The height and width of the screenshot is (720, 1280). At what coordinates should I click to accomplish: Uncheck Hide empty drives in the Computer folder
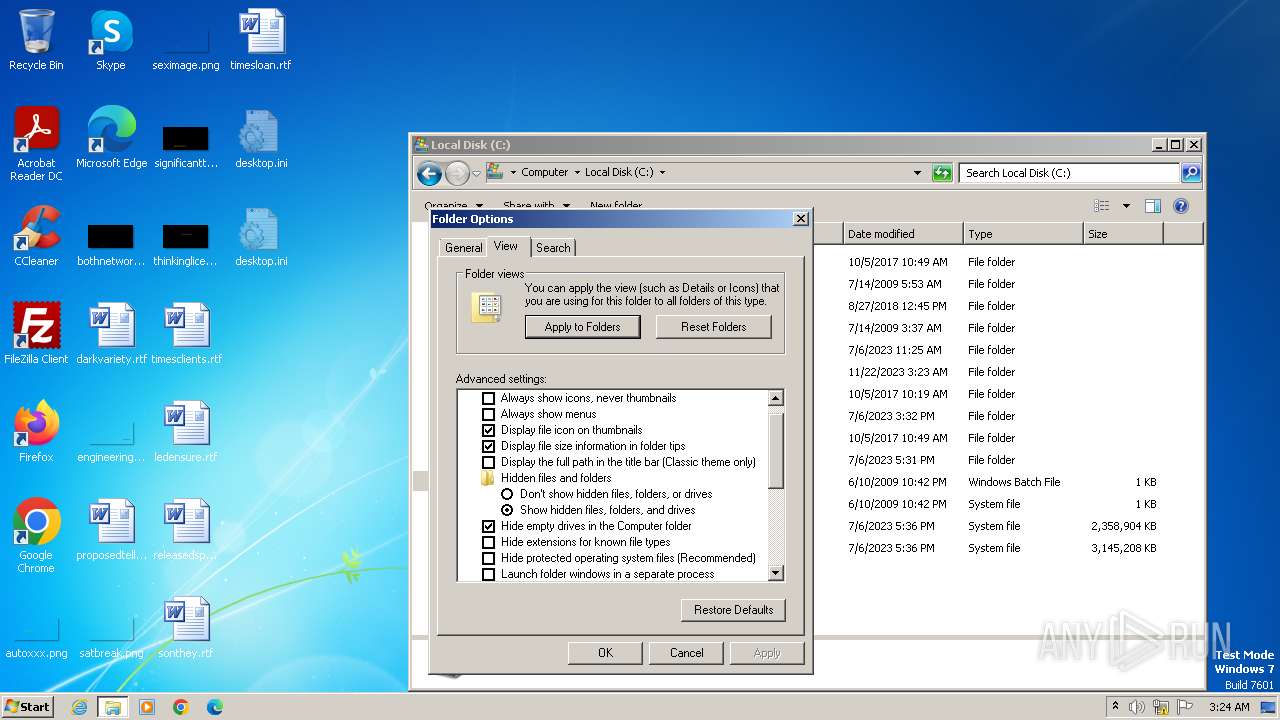point(488,526)
